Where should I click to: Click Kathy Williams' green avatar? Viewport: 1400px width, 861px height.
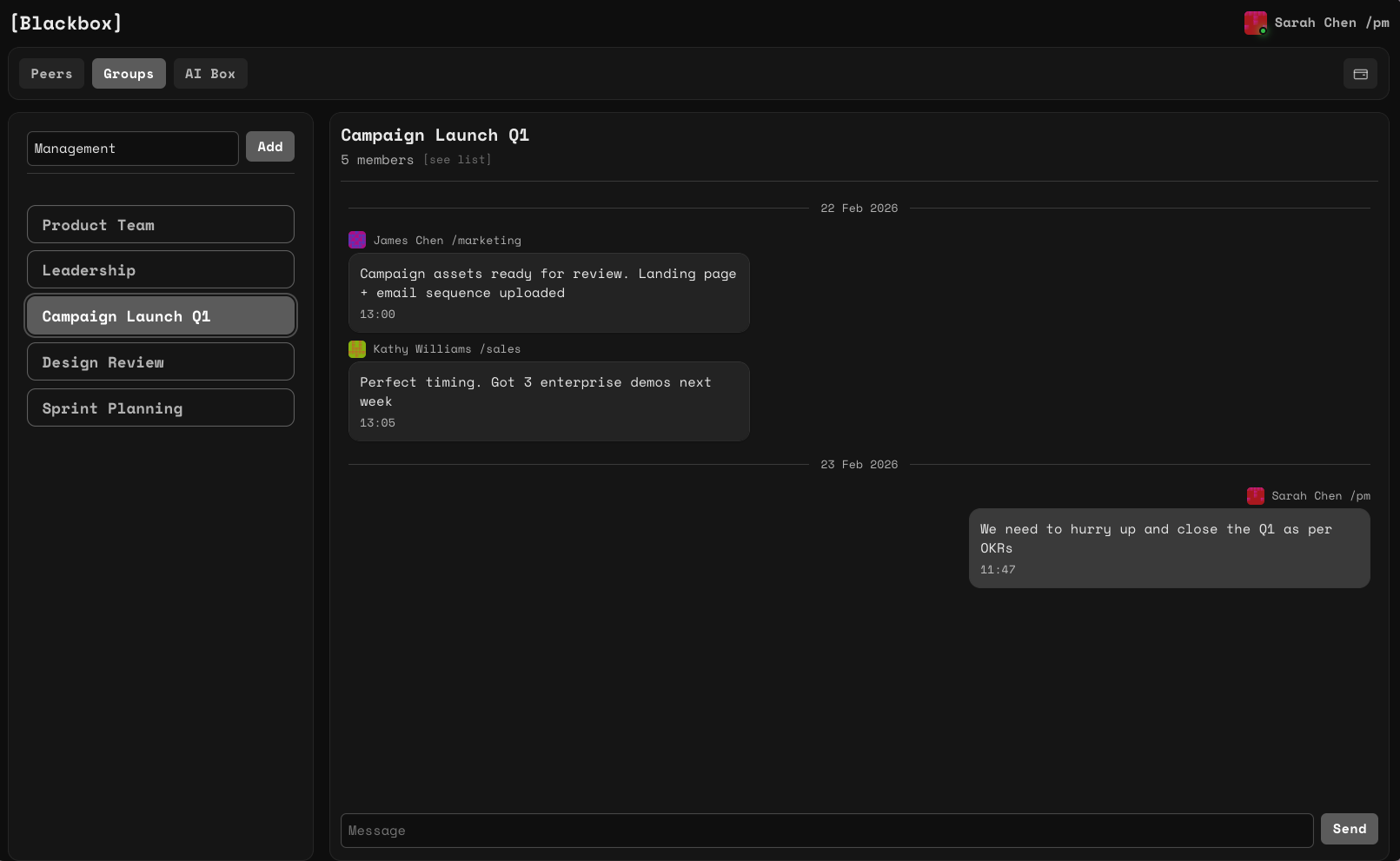click(357, 349)
